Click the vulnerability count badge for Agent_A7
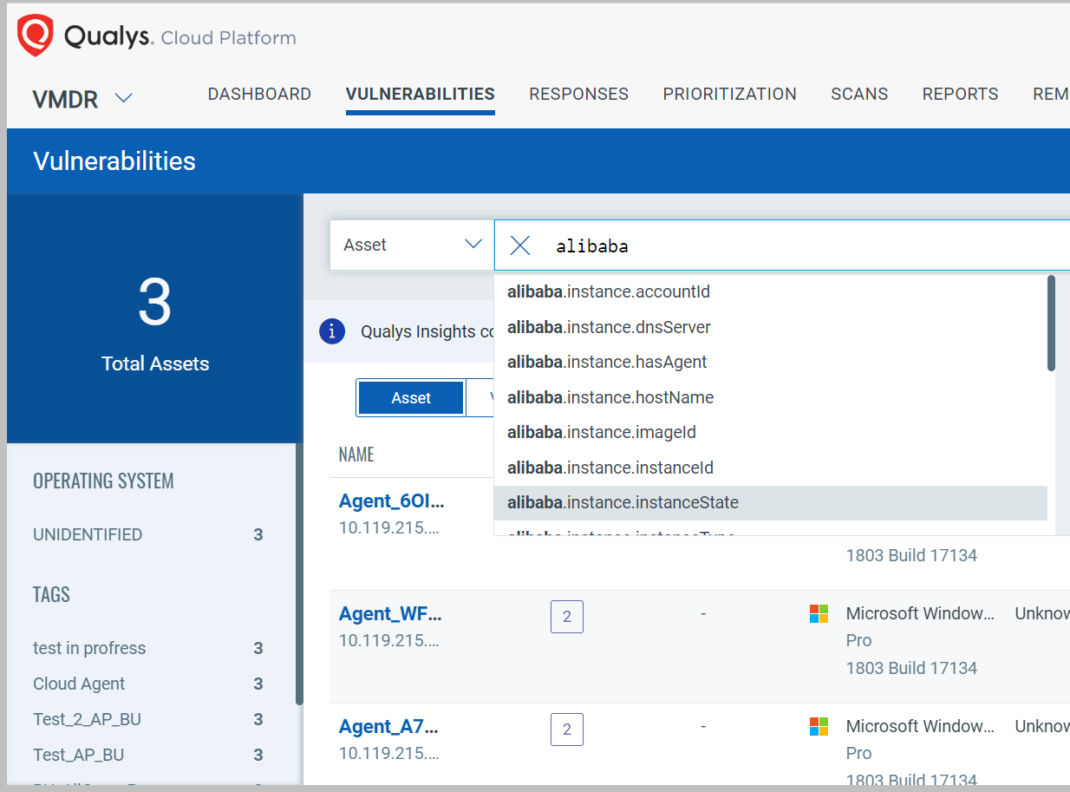This screenshot has height=792, width=1070. click(567, 729)
